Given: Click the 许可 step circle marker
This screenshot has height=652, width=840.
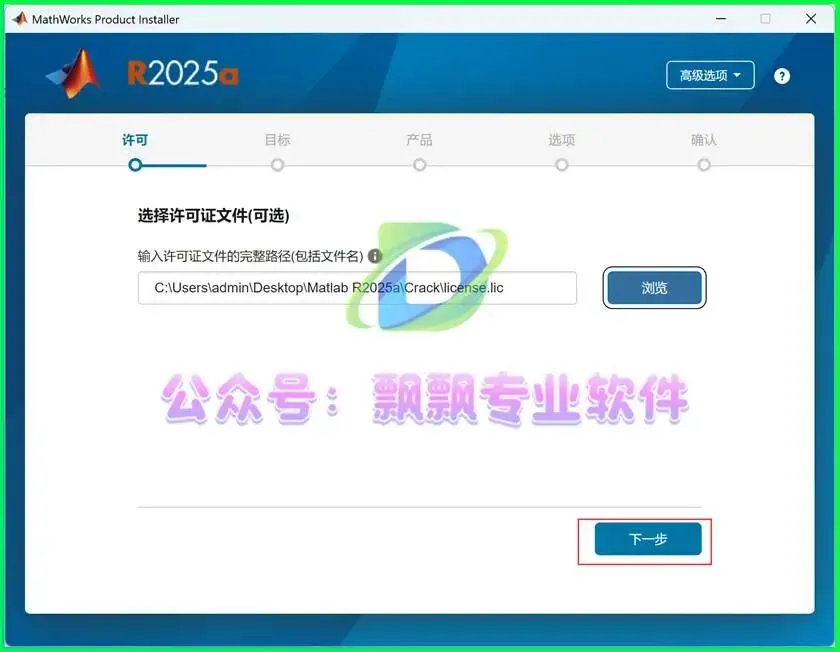Looking at the screenshot, I should (135, 165).
